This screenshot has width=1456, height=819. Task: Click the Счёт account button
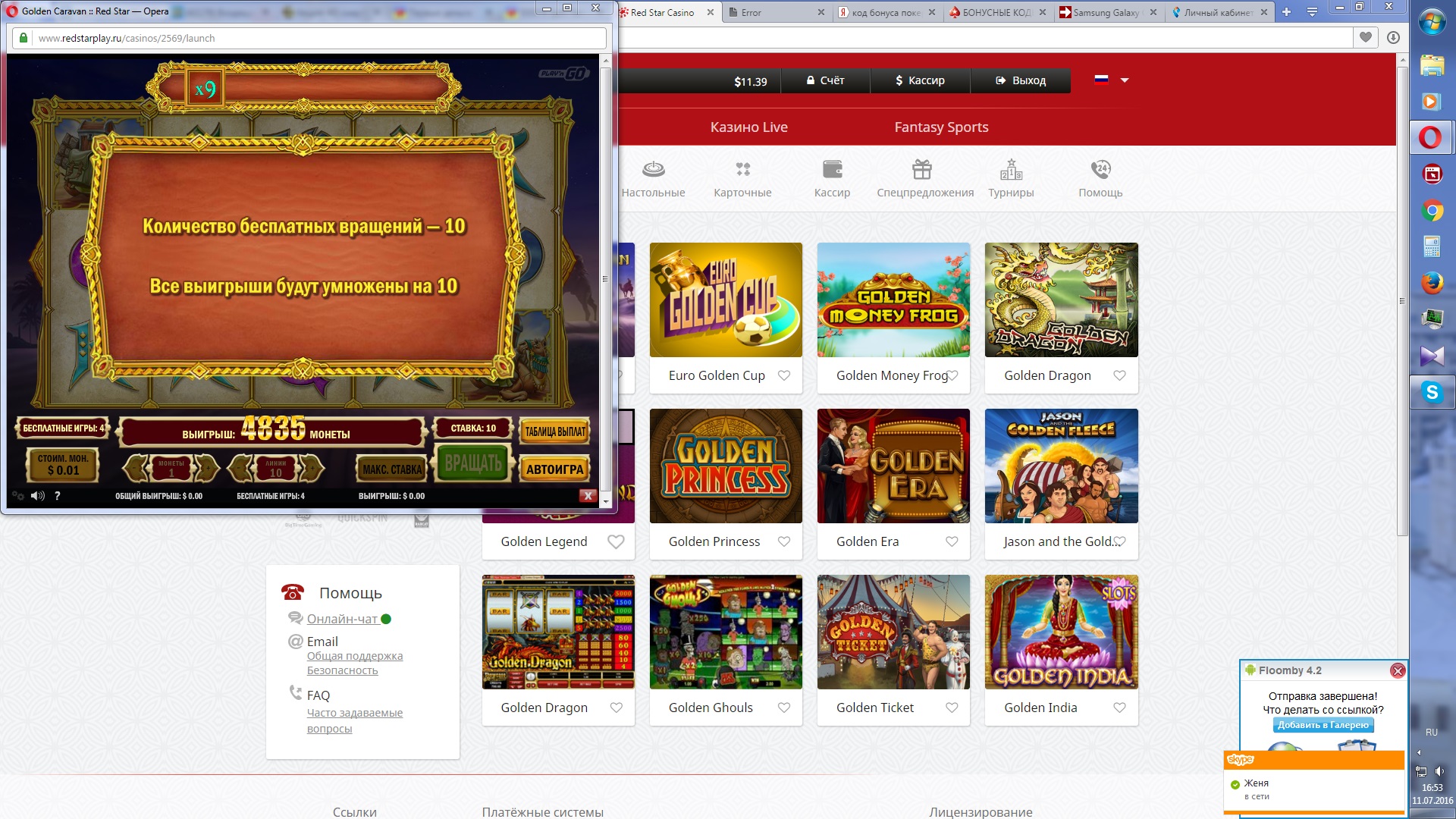click(826, 80)
